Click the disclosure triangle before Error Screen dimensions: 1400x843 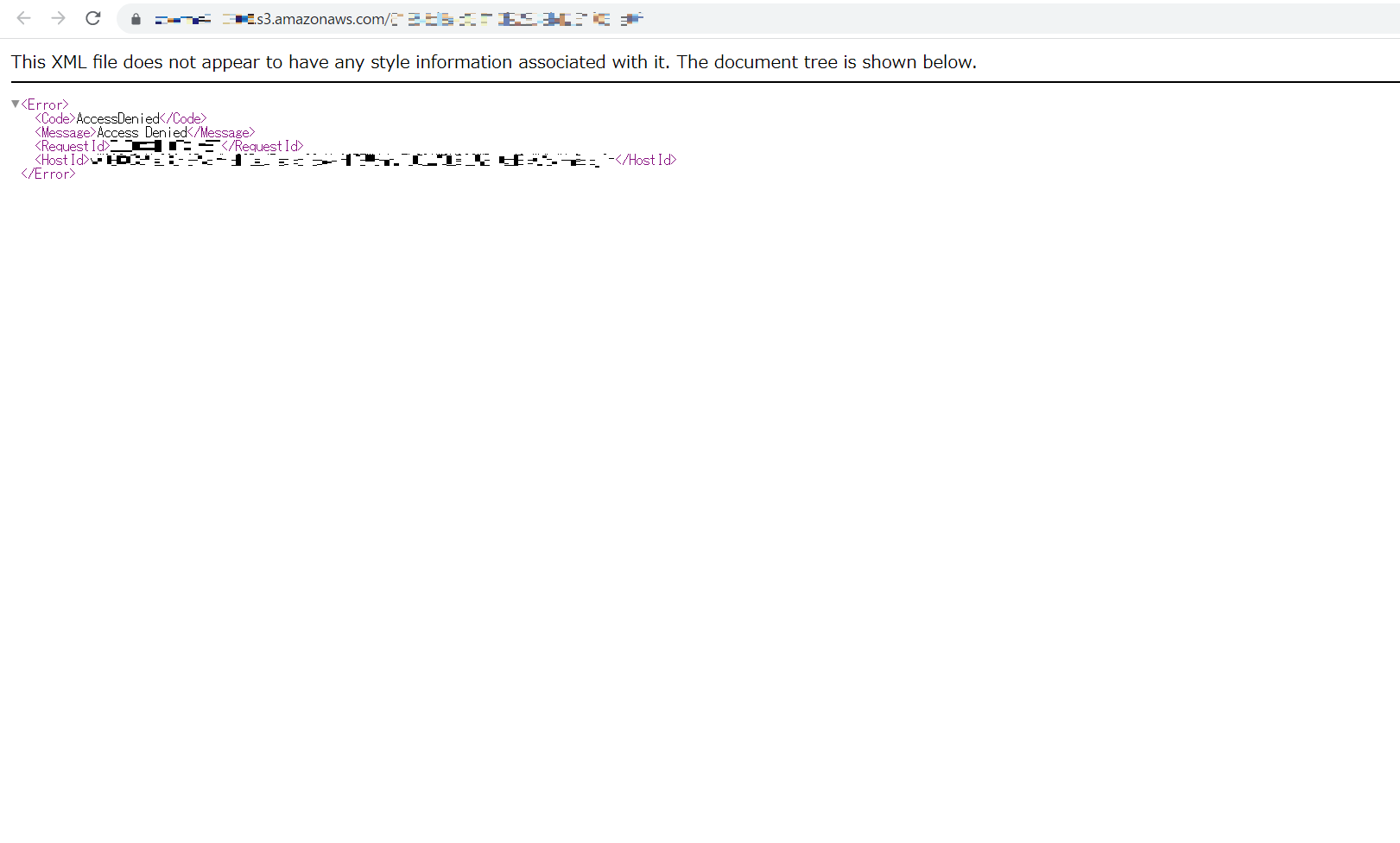coord(15,103)
